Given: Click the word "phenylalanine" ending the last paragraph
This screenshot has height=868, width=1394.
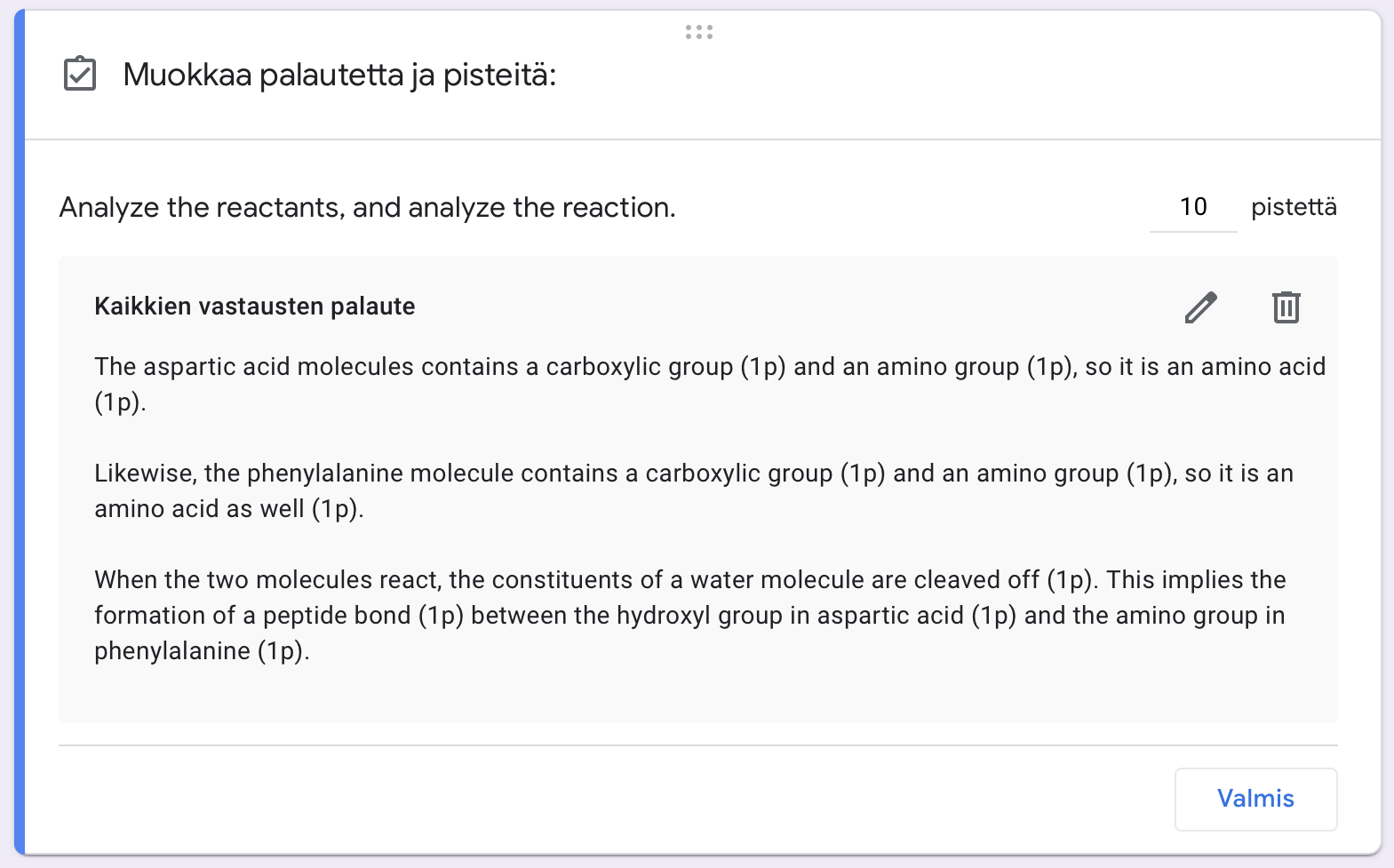Looking at the screenshot, I should [172, 651].
